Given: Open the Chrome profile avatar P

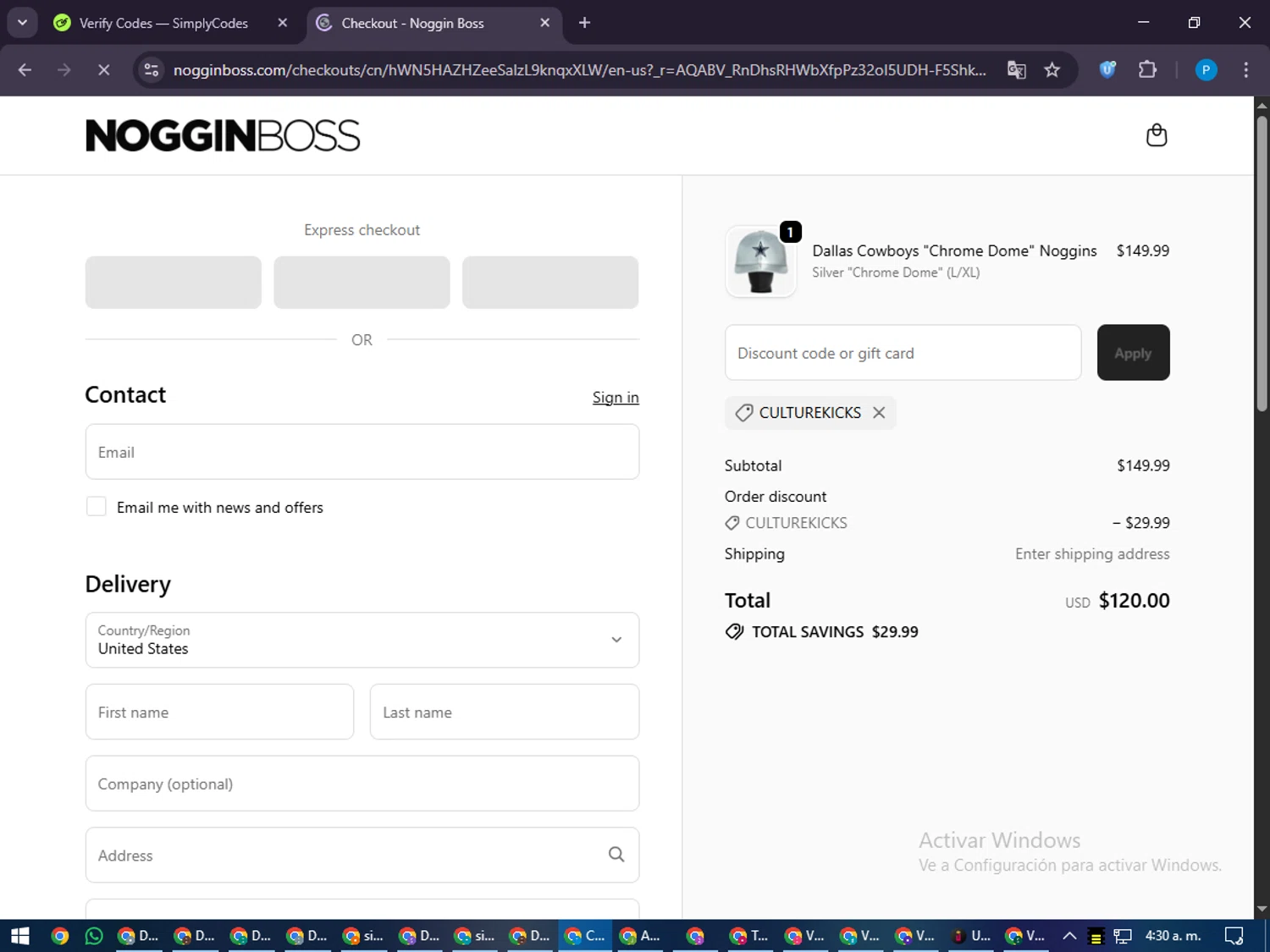Looking at the screenshot, I should pyautogui.click(x=1206, y=70).
